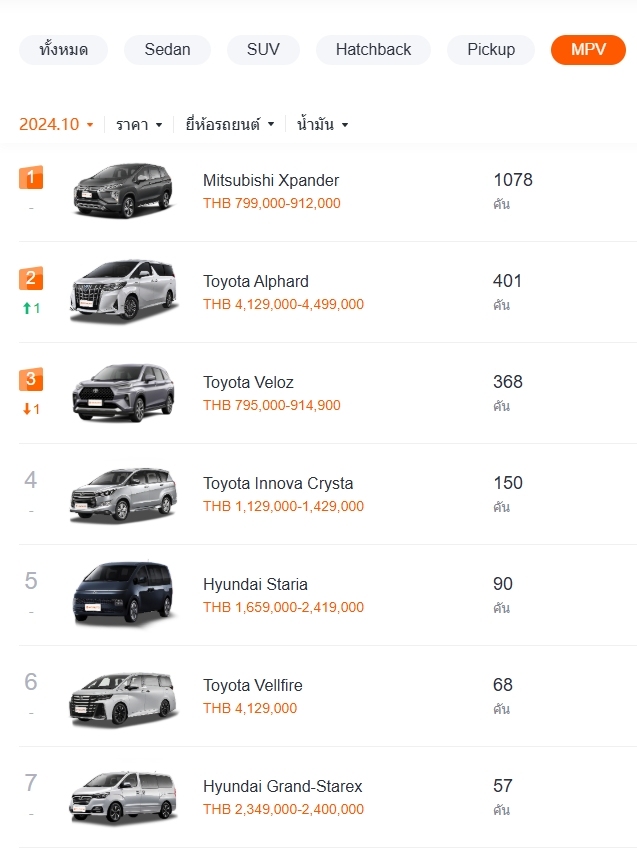
Task: Expand the 2024.10 date dropdown
Action: click(x=56, y=124)
